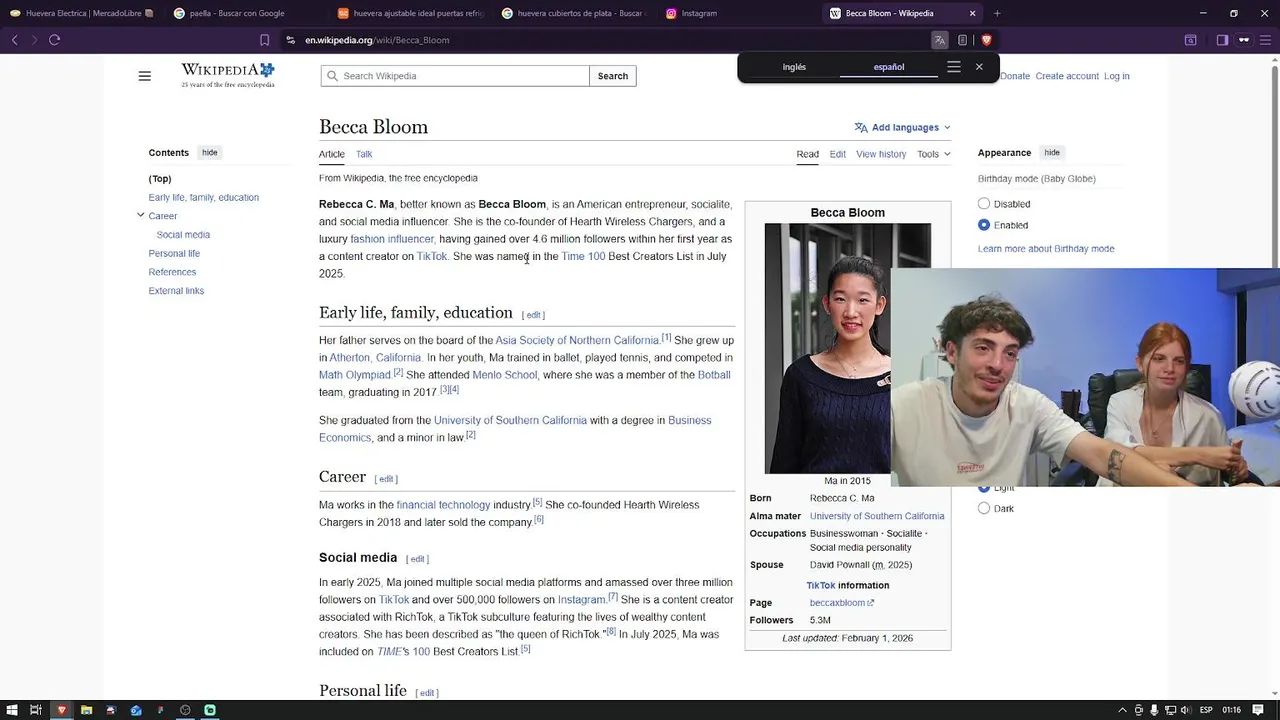Open the notifications center in the taskbar
The height and width of the screenshot is (720, 1280).
pyautogui.click(x=1258, y=710)
